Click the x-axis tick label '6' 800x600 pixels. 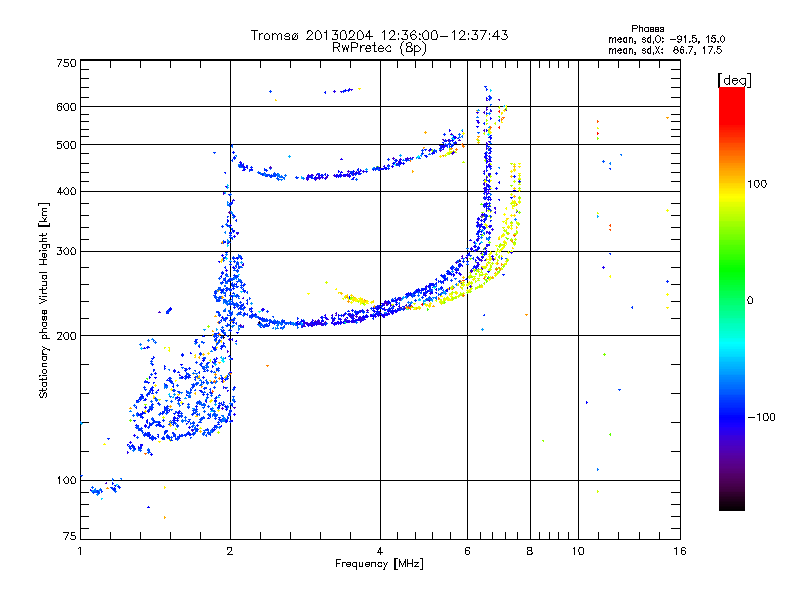tap(467, 551)
